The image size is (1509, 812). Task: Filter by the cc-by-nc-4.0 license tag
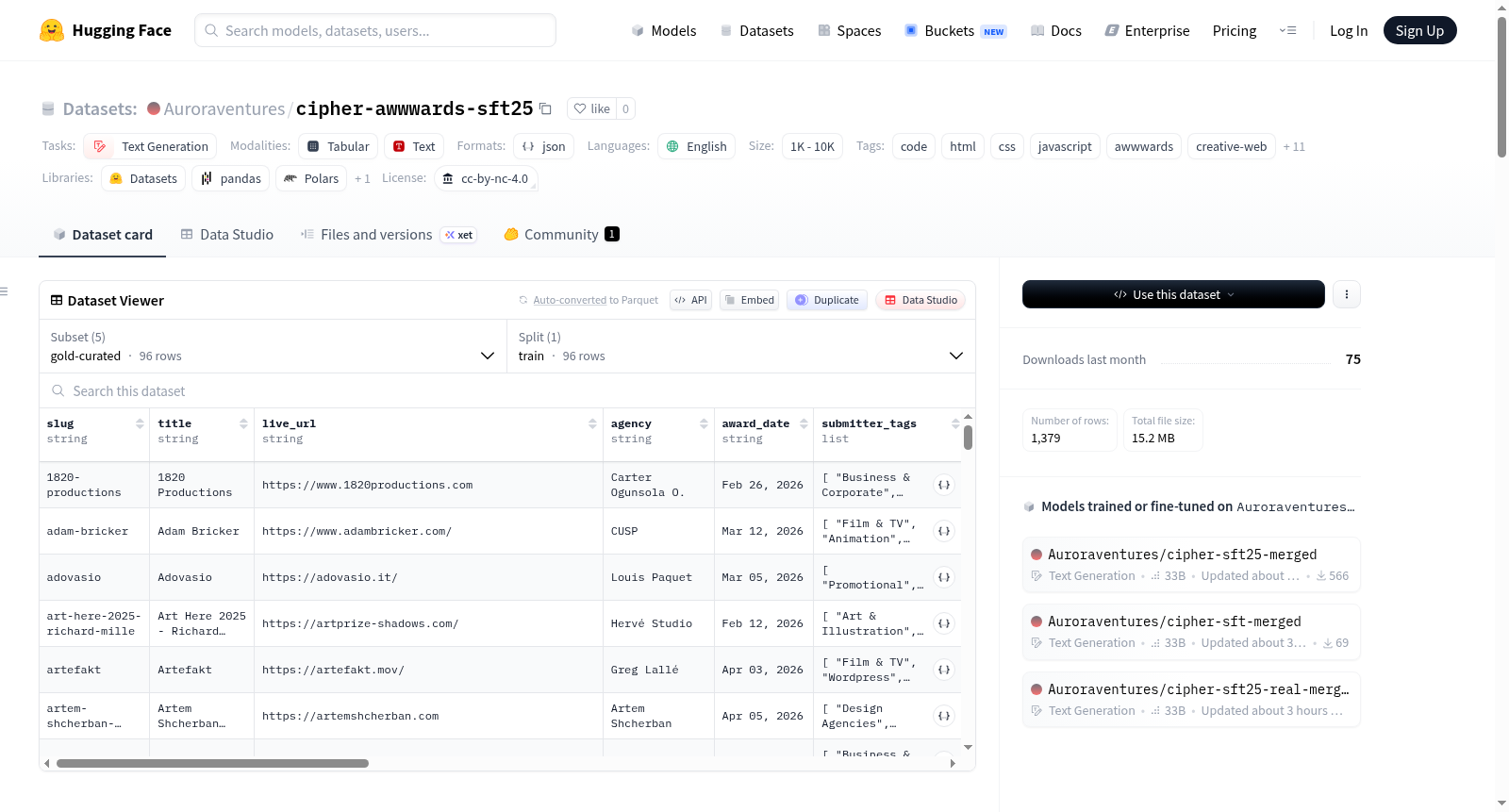tap(486, 178)
